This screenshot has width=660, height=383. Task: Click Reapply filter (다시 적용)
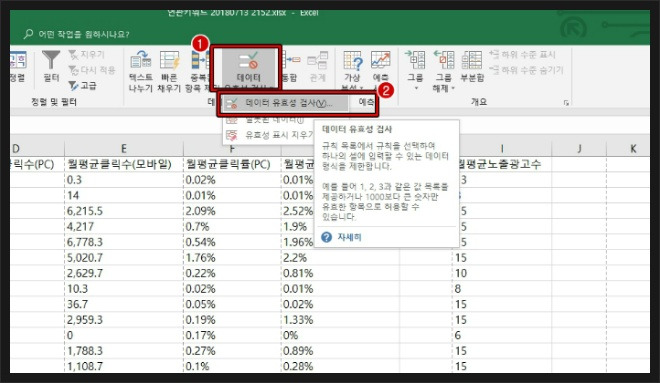(x=92, y=70)
